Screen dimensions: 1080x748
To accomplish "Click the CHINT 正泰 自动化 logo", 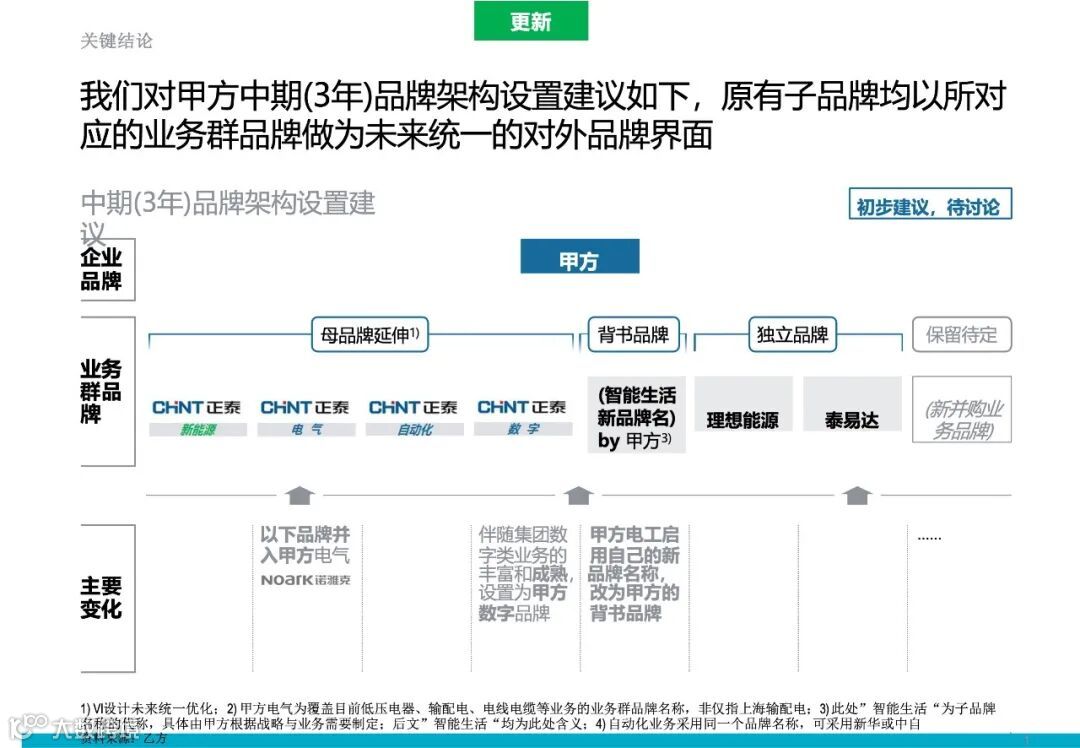I will (414, 417).
